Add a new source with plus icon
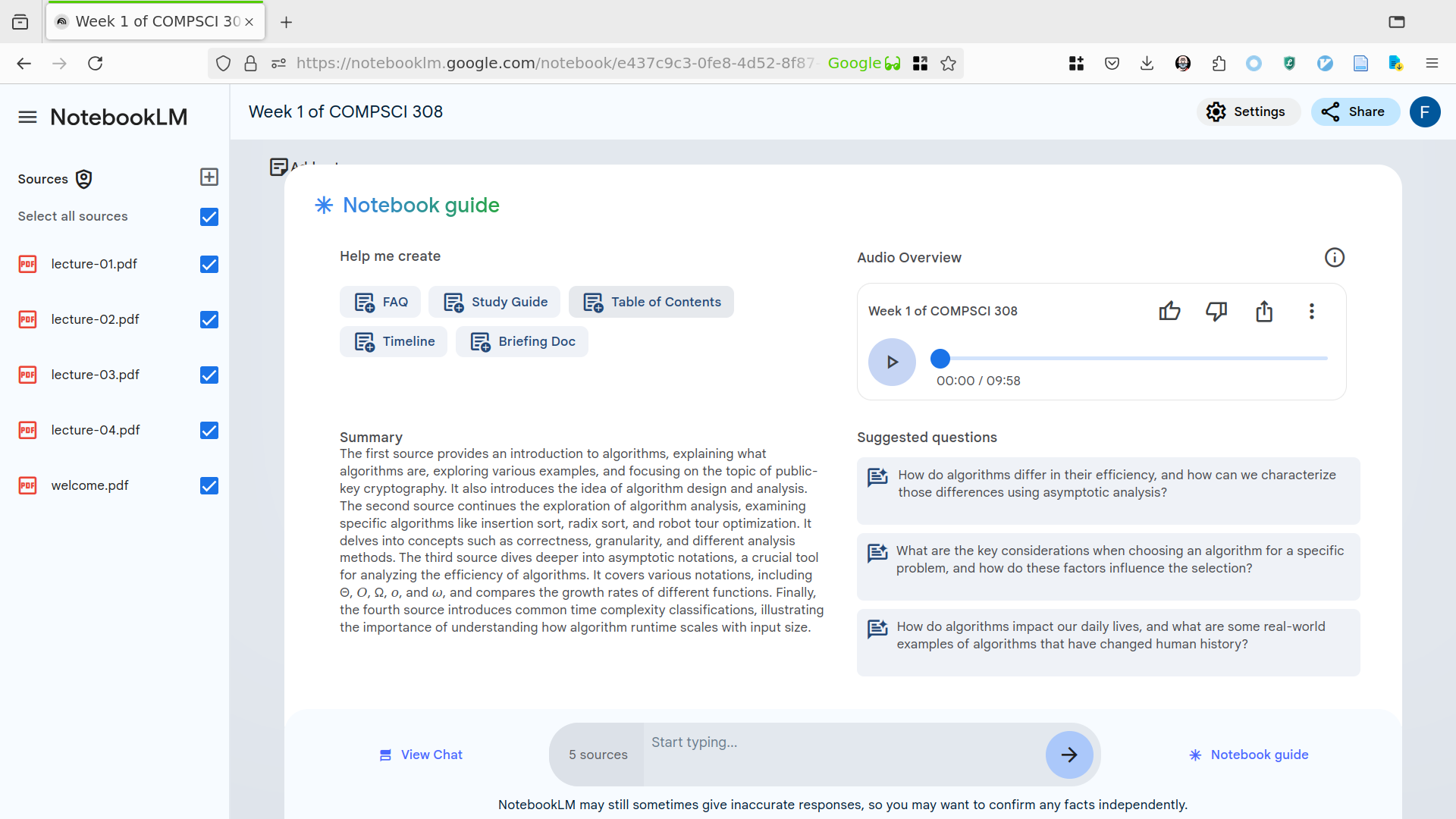The image size is (1456, 819). point(209,177)
